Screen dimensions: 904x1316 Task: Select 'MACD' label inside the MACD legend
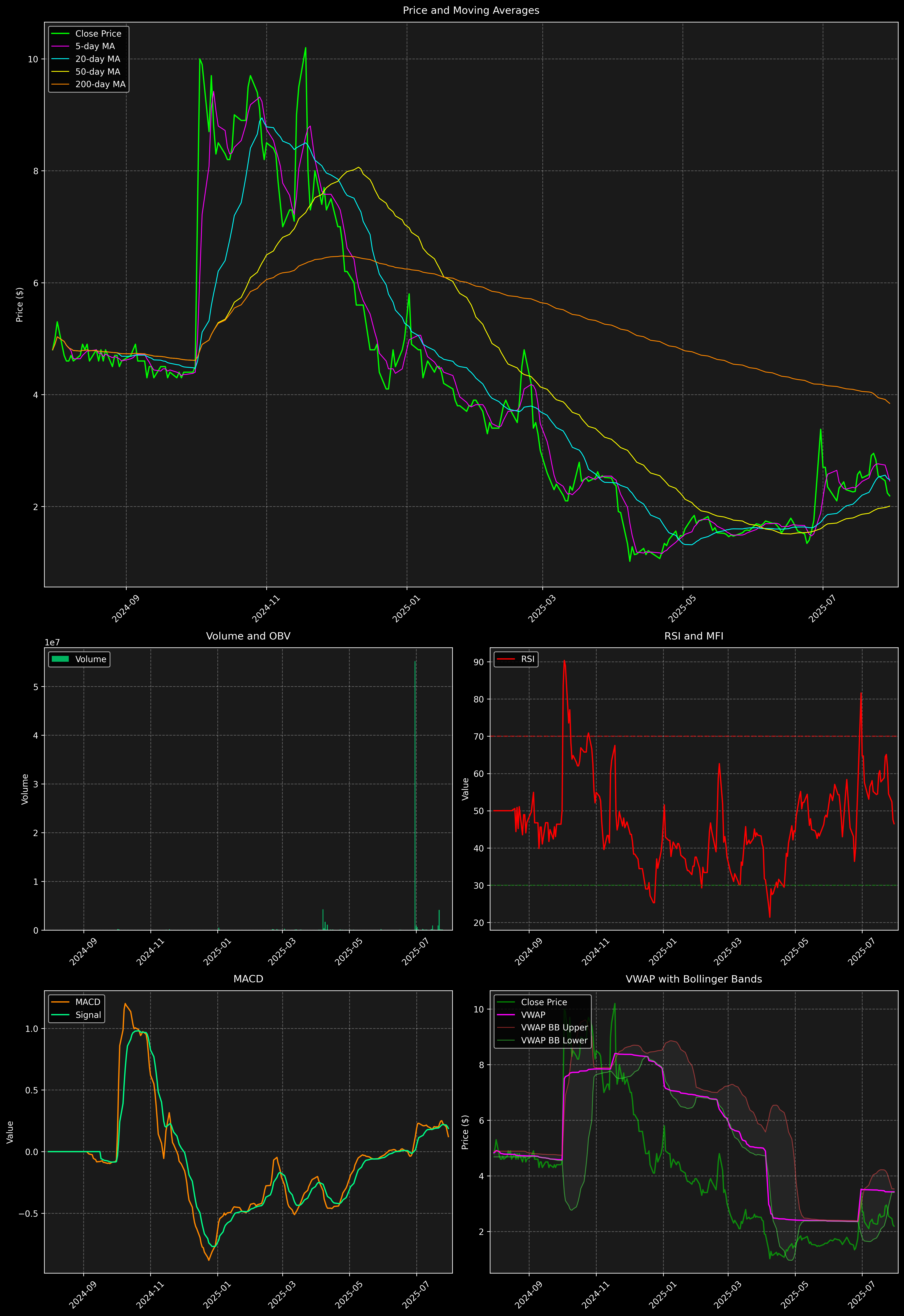(88, 1002)
